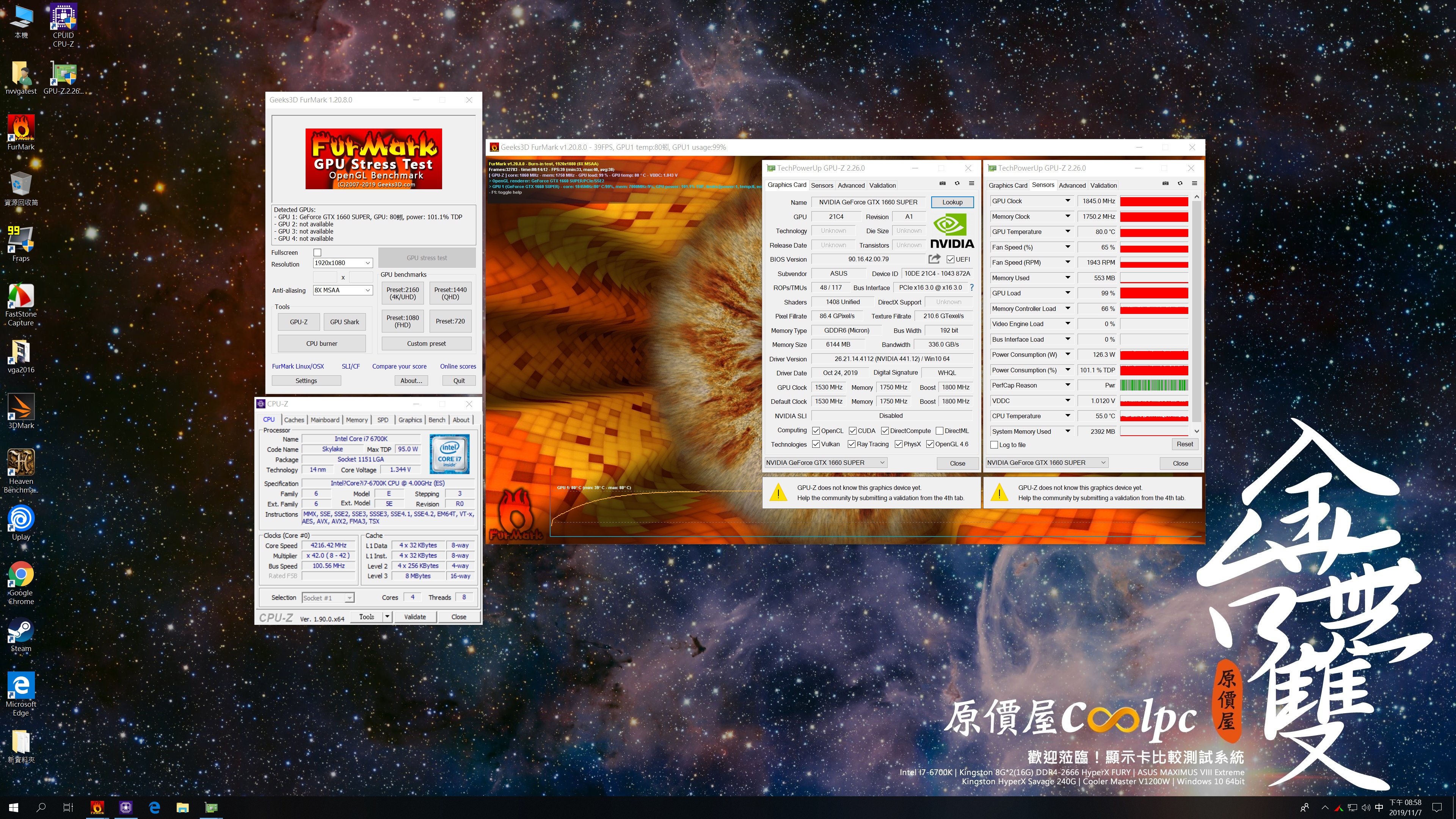Click the PerfCap Reason green graph bar
The image size is (1456, 819).
point(1153,386)
